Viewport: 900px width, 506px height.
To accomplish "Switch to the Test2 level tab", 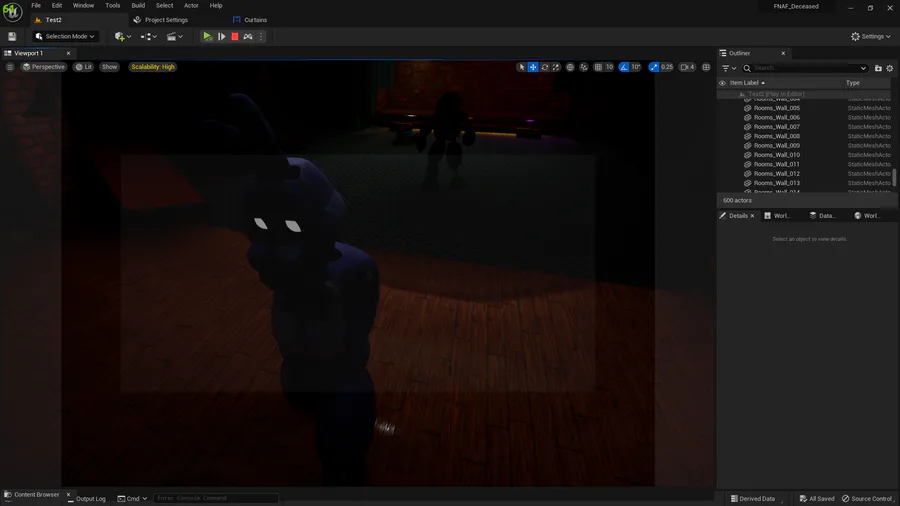I will tap(53, 20).
